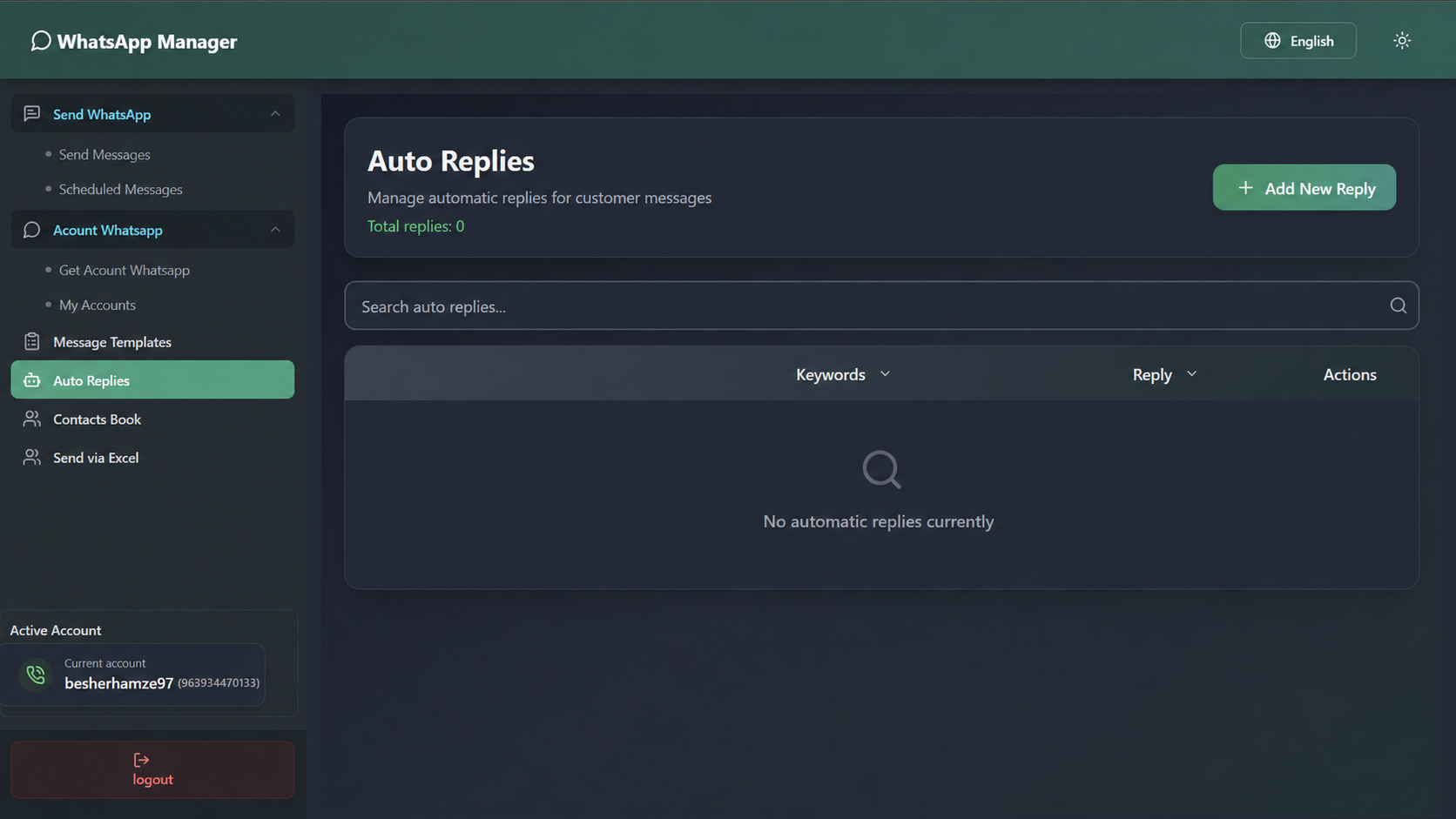Click the logout arrow icon
1456x819 pixels.
pos(141,760)
